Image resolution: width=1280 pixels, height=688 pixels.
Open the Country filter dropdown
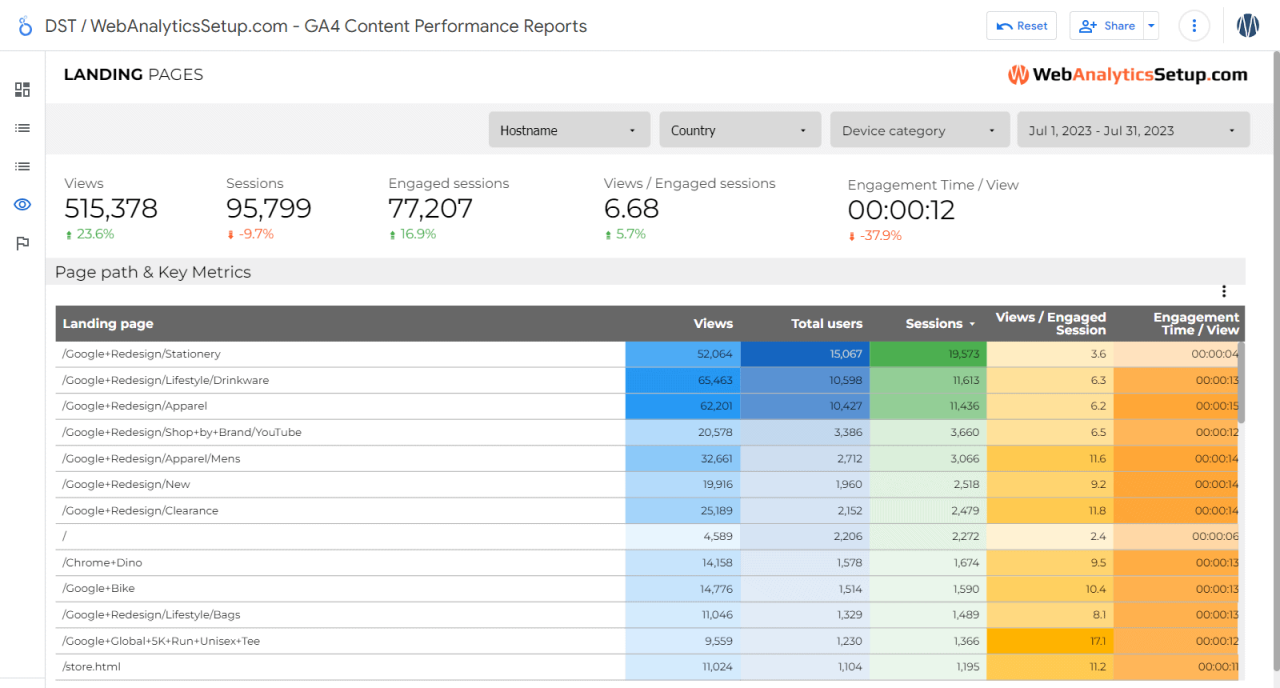click(740, 129)
